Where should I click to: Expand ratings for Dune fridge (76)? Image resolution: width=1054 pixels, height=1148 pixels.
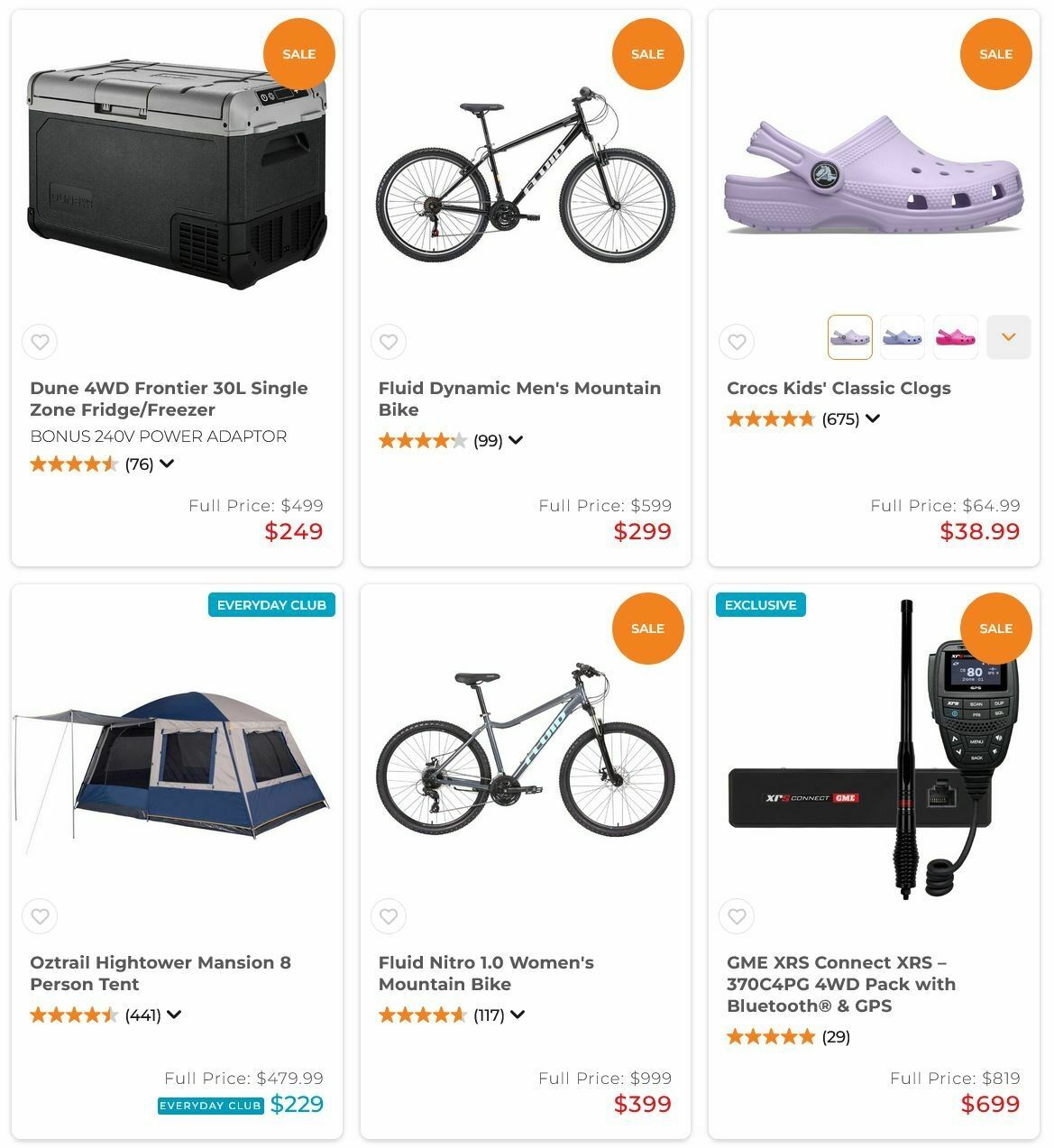tap(167, 464)
